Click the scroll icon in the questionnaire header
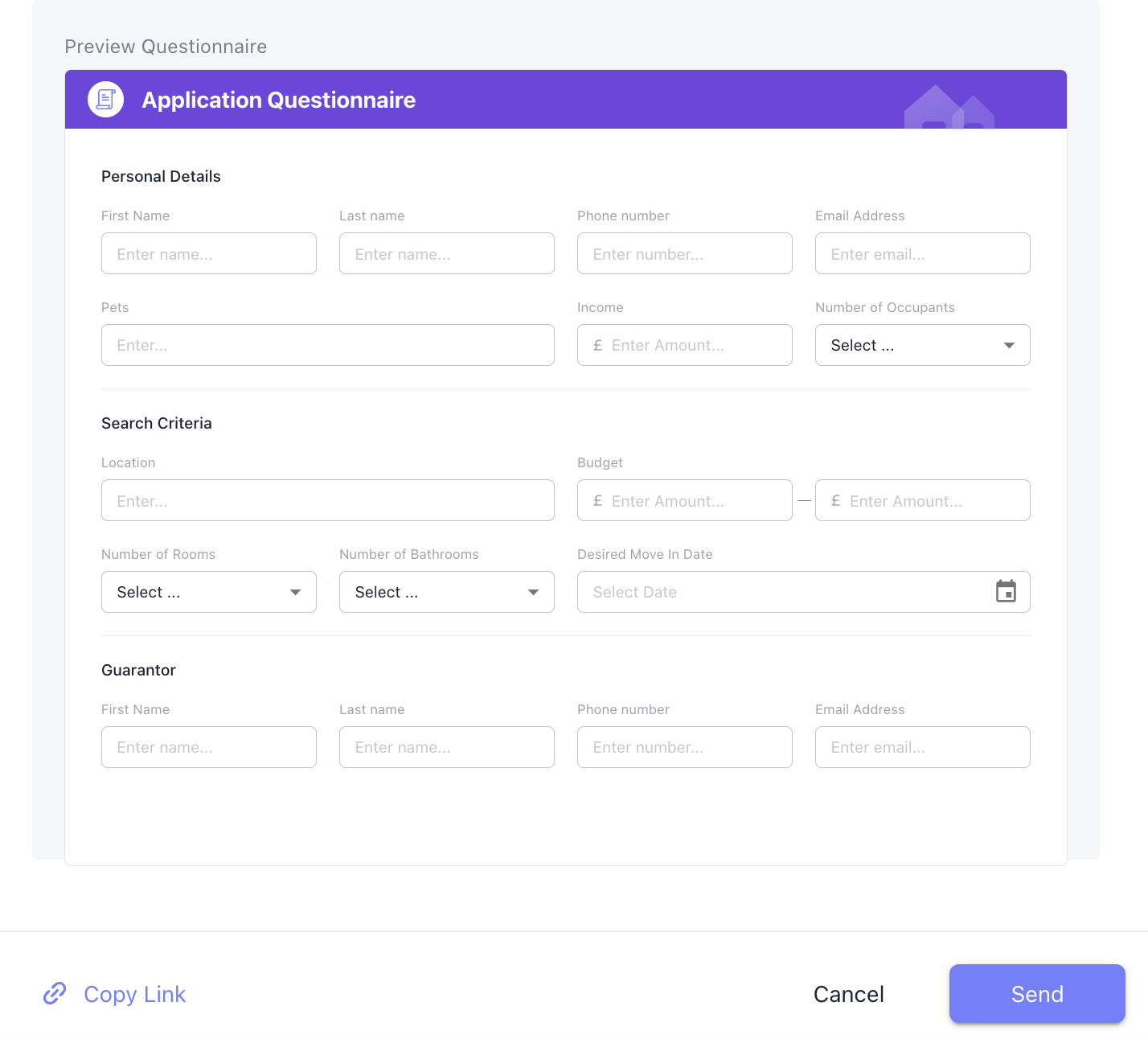This screenshot has width=1148, height=1039. 105,99
